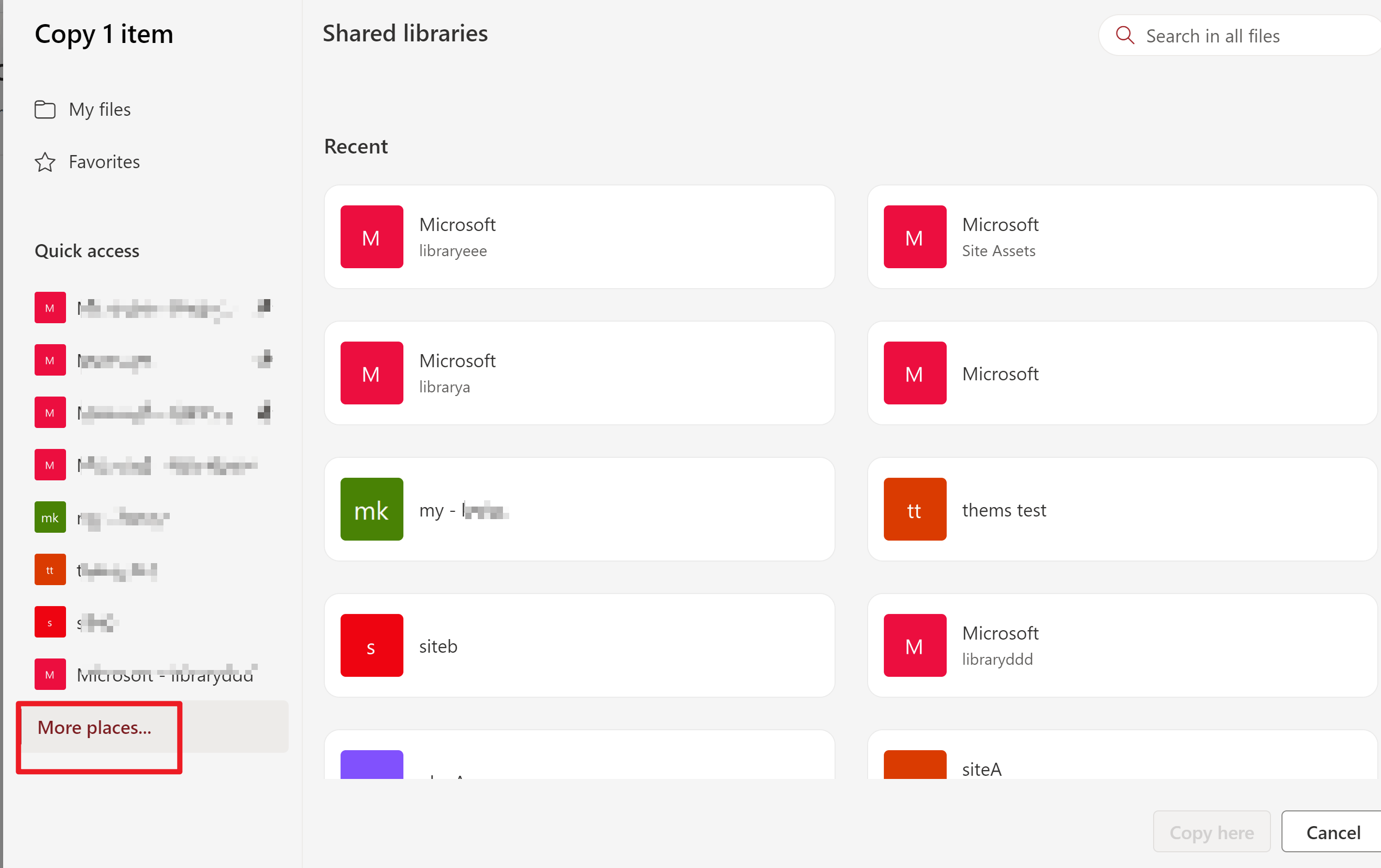The width and height of the screenshot is (1381, 868).
Task: Open the siteA card
Action: [x=1122, y=754]
